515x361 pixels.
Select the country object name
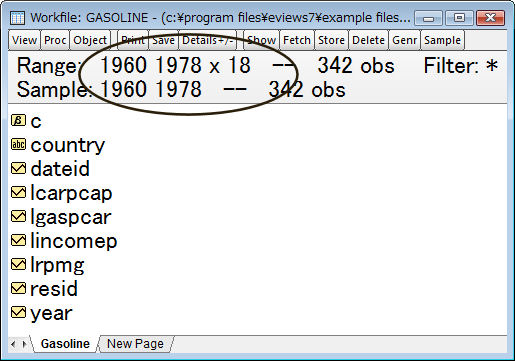(68, 146)
